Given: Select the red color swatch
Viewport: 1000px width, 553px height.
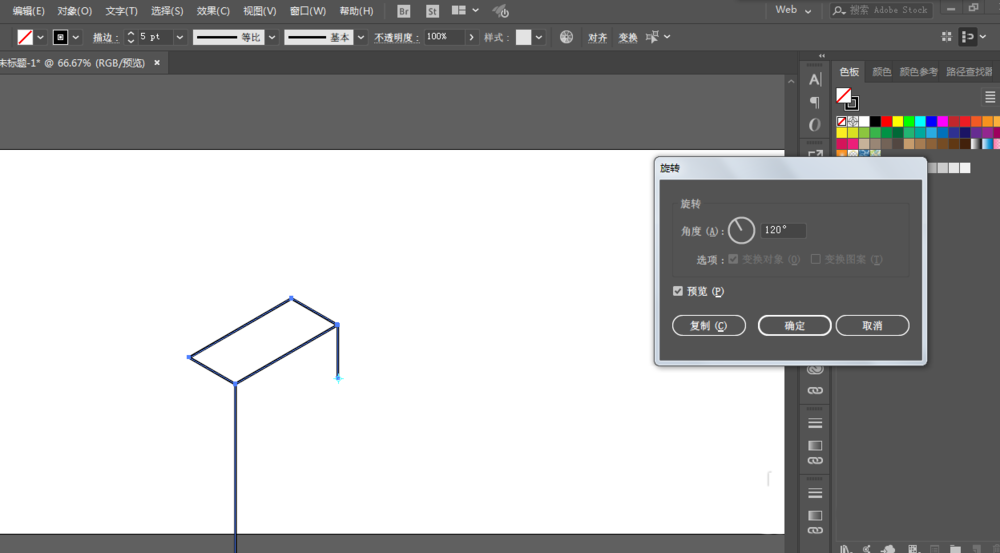Looking at the screenshot, I should coord(886,121).
